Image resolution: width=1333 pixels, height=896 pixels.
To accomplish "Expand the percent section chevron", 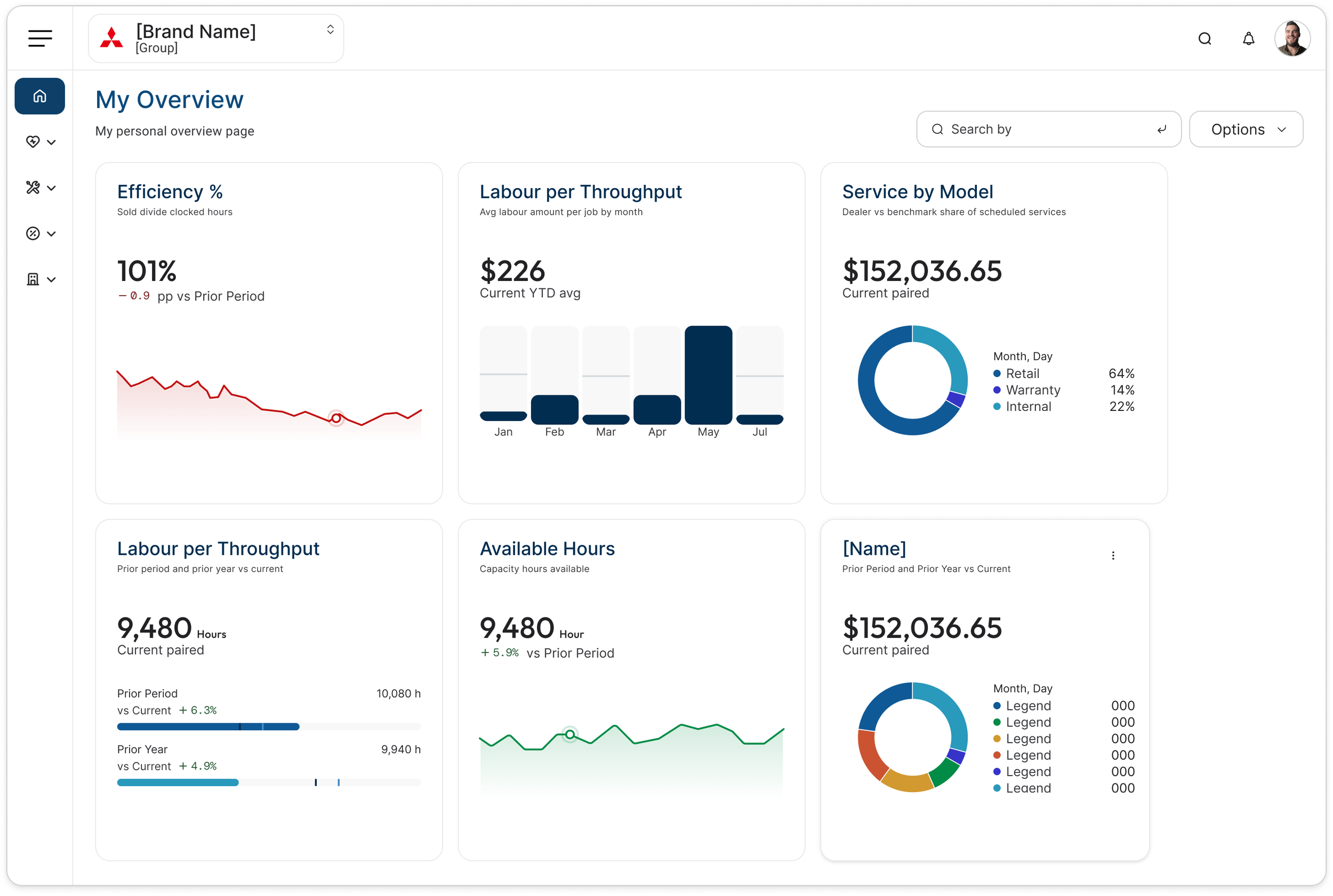I will [51, 233].
